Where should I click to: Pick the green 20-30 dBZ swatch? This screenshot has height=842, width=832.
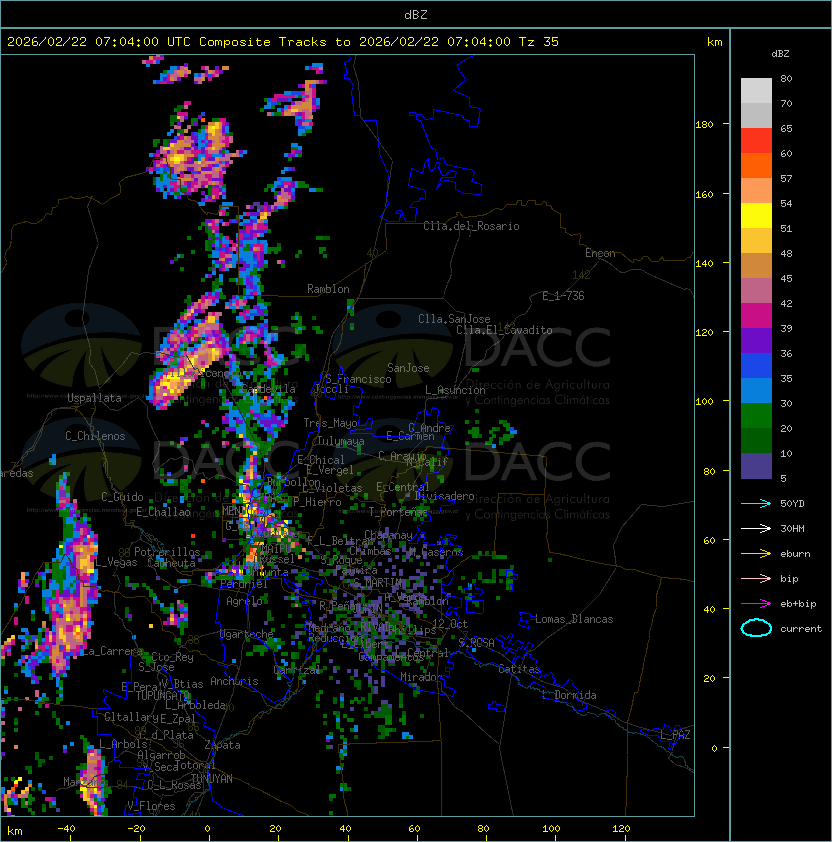pyautogui.click(x=756, y=416)
